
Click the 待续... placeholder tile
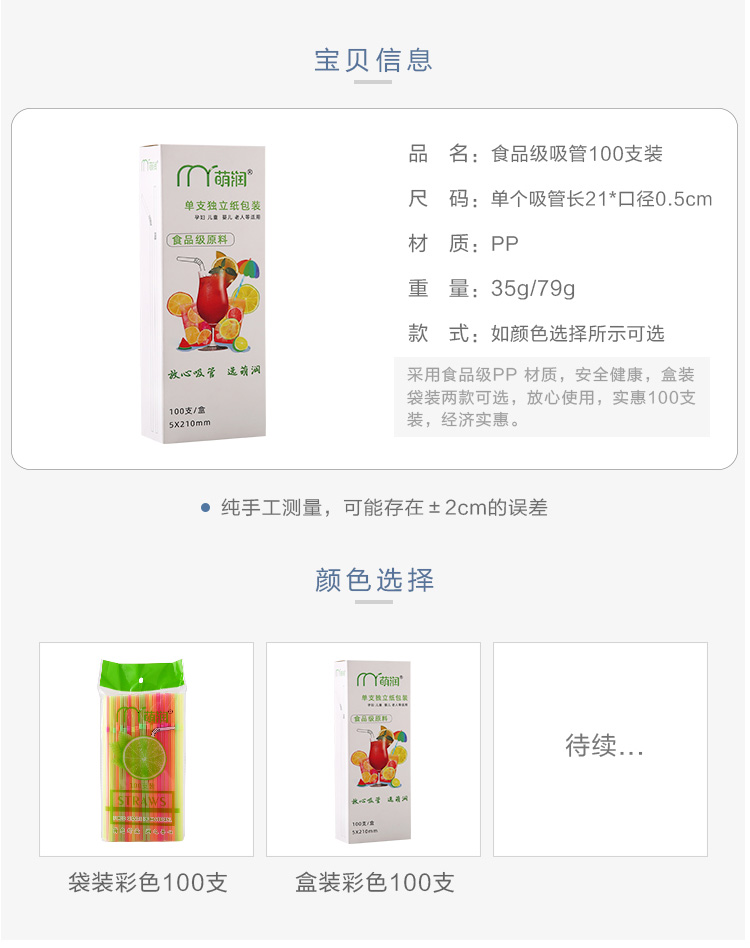(x=600, y=749)
